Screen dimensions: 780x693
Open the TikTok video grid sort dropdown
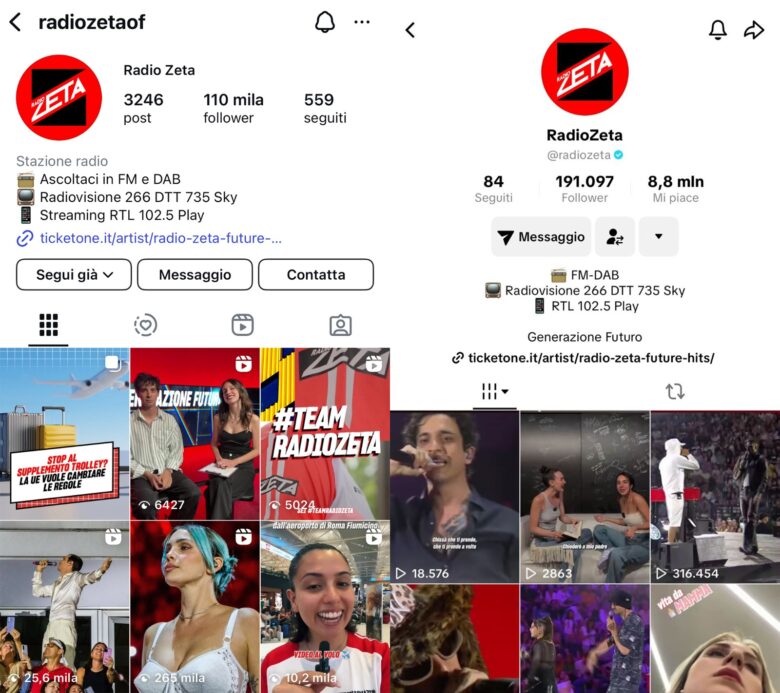point(494,392)
